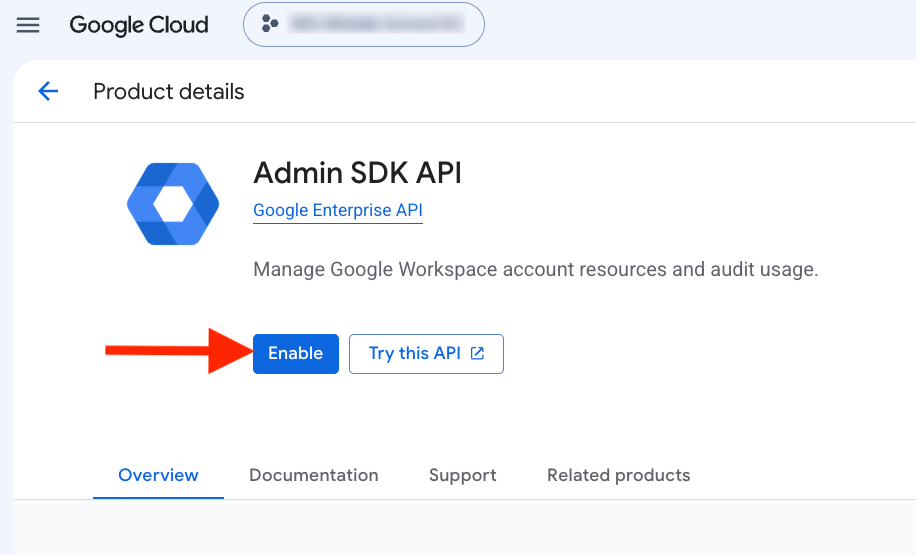This screenshot has width=916, height=555.
Task: Click the Manage Google Workspace description text
Action: click(536, 269)
